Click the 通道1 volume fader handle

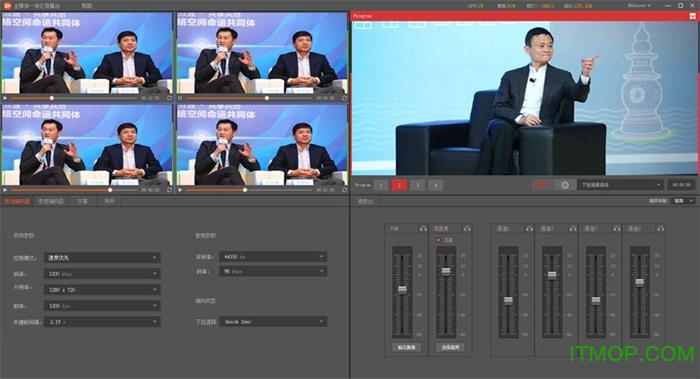point(508,300)
